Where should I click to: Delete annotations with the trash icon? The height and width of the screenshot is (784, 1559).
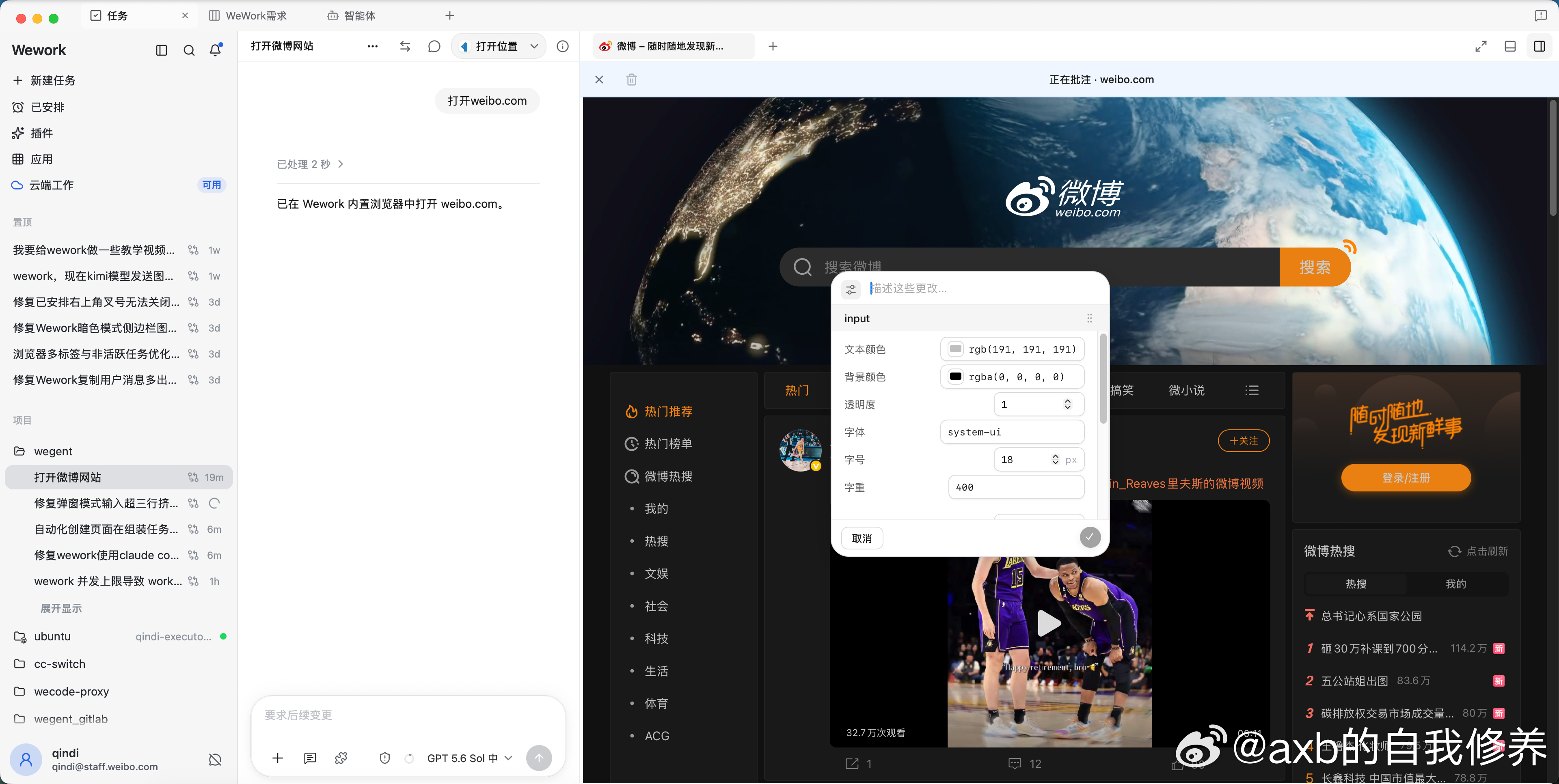click(631, 79)
